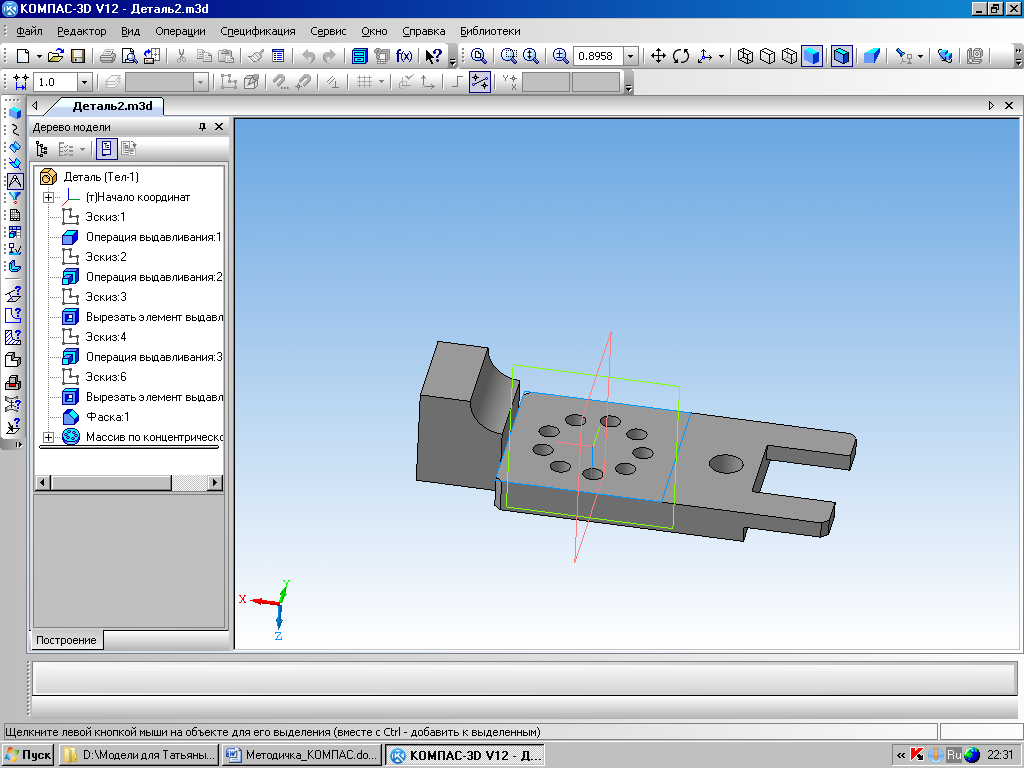The image size is (1024, 768).
Task: Open a file with the folder icon
Action: 56,56
